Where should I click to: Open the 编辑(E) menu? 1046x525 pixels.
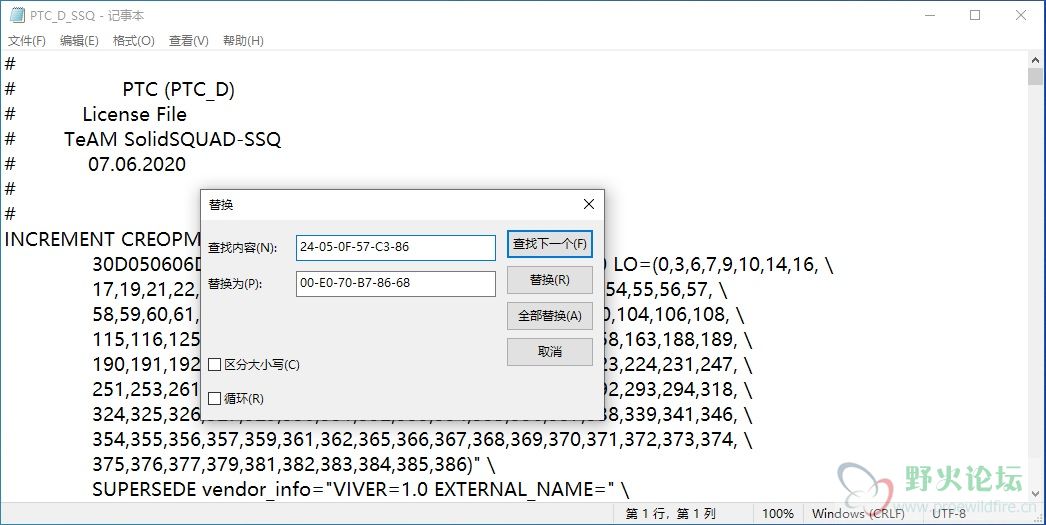(79, 41)
